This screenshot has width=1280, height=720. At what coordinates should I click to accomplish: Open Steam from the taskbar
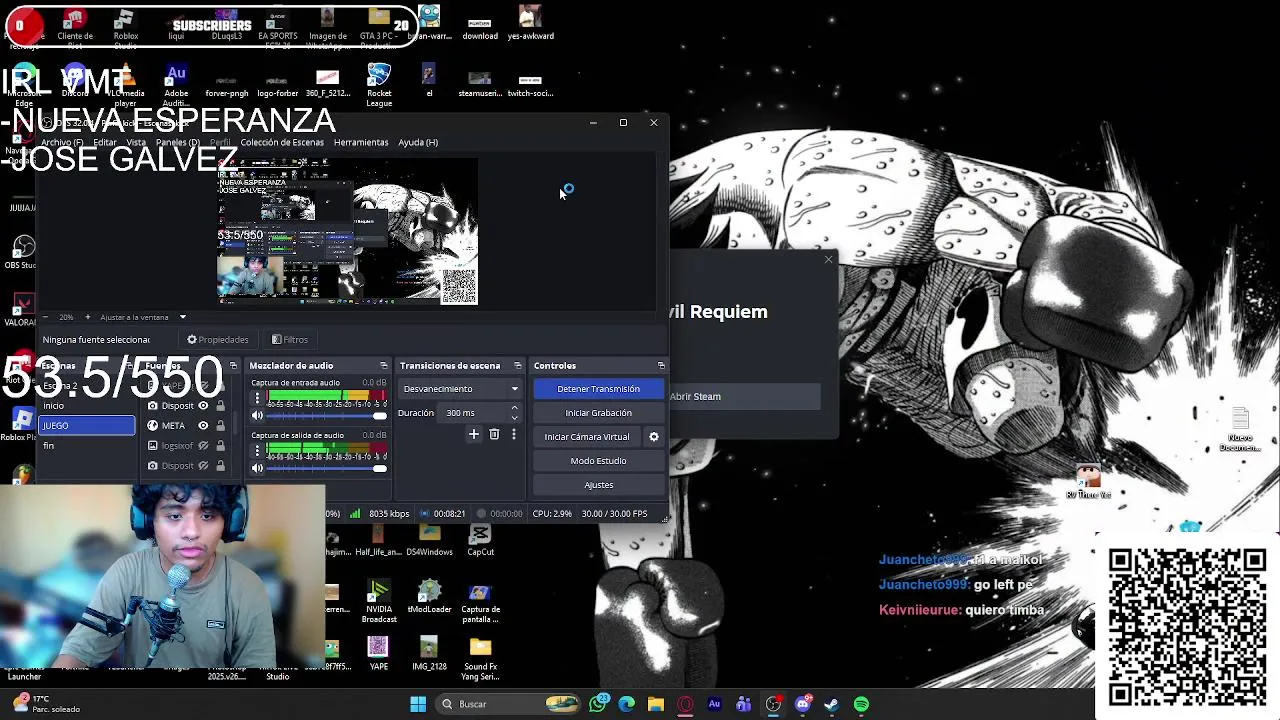[831, 704]
